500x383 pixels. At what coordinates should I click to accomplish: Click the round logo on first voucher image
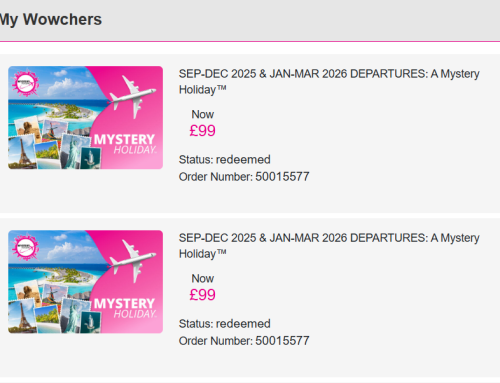(x=25, y=83)
